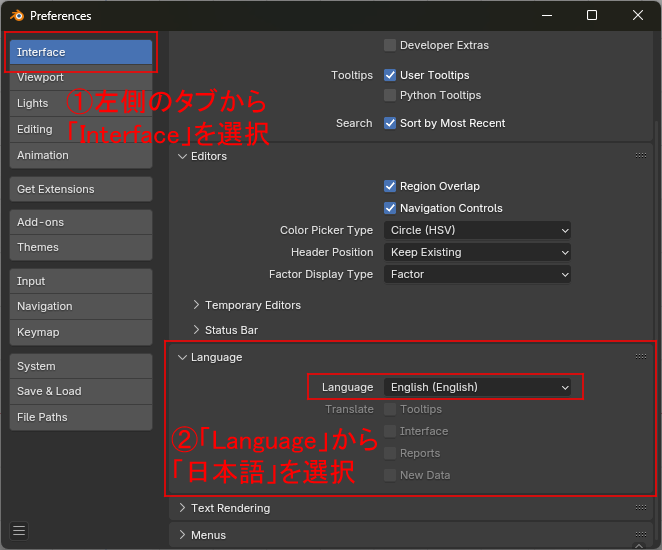Open Save & Load tab
The image size is (662, 550).
tap(81, 391)
